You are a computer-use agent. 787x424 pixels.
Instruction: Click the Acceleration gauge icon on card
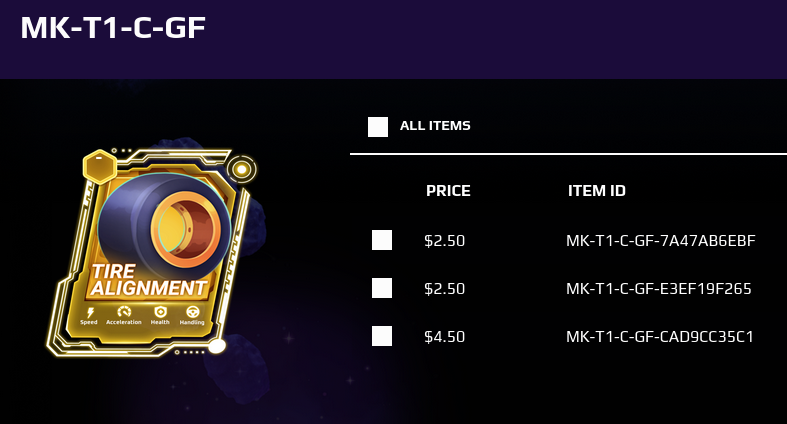124,312
